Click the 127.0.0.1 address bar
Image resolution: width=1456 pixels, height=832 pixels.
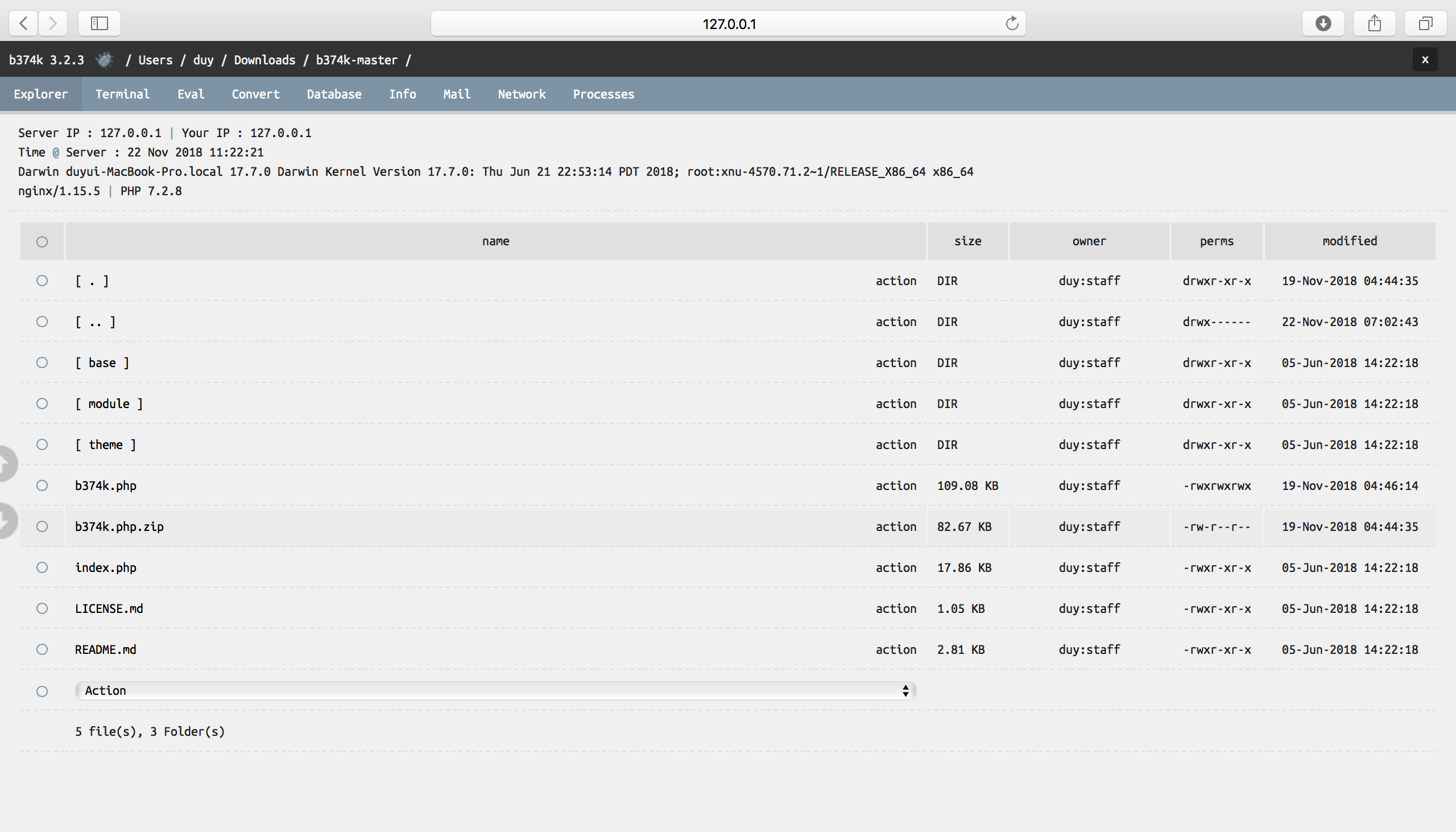click(728, 23)
